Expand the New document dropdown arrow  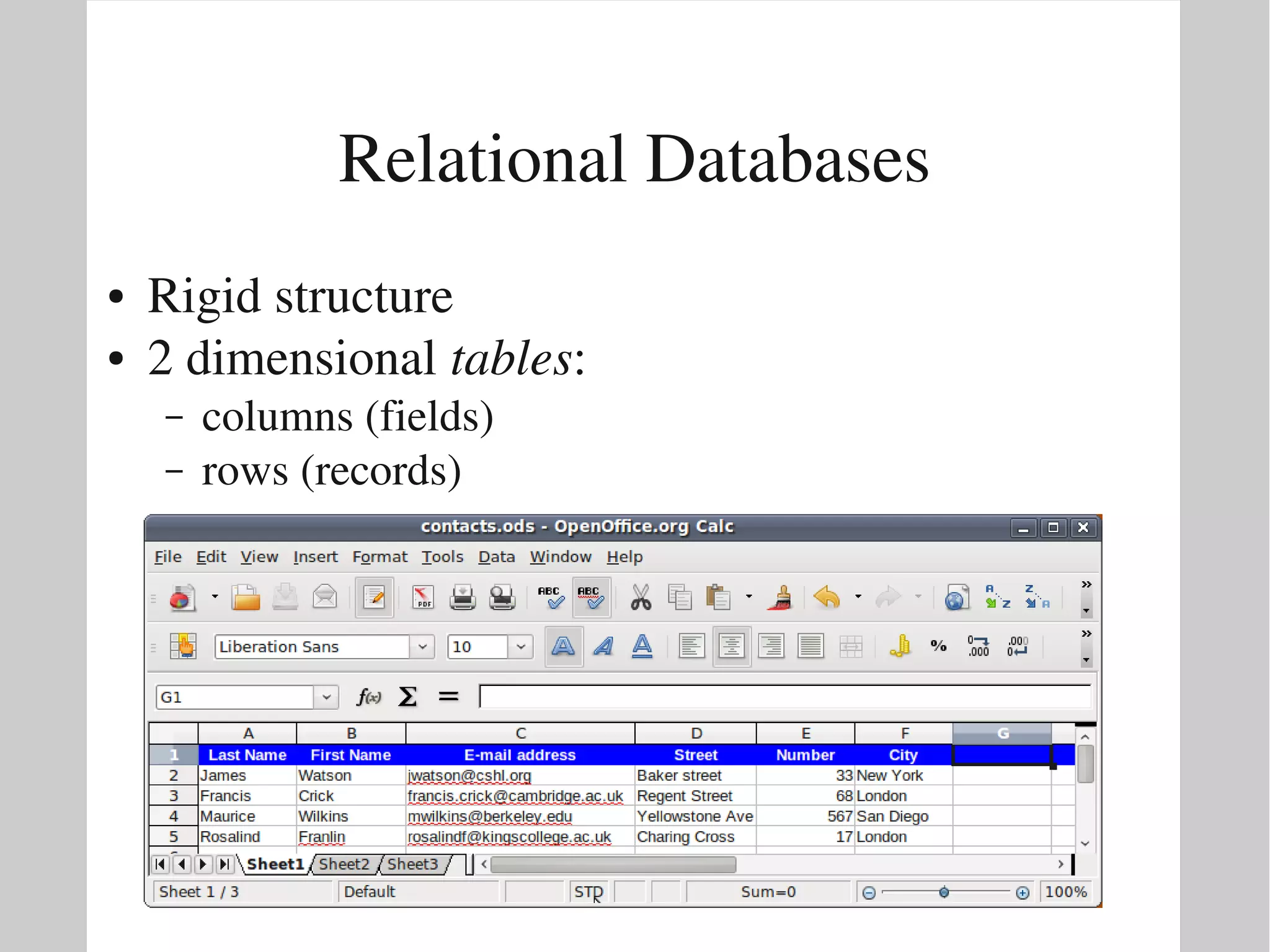(x=215, y=597)
